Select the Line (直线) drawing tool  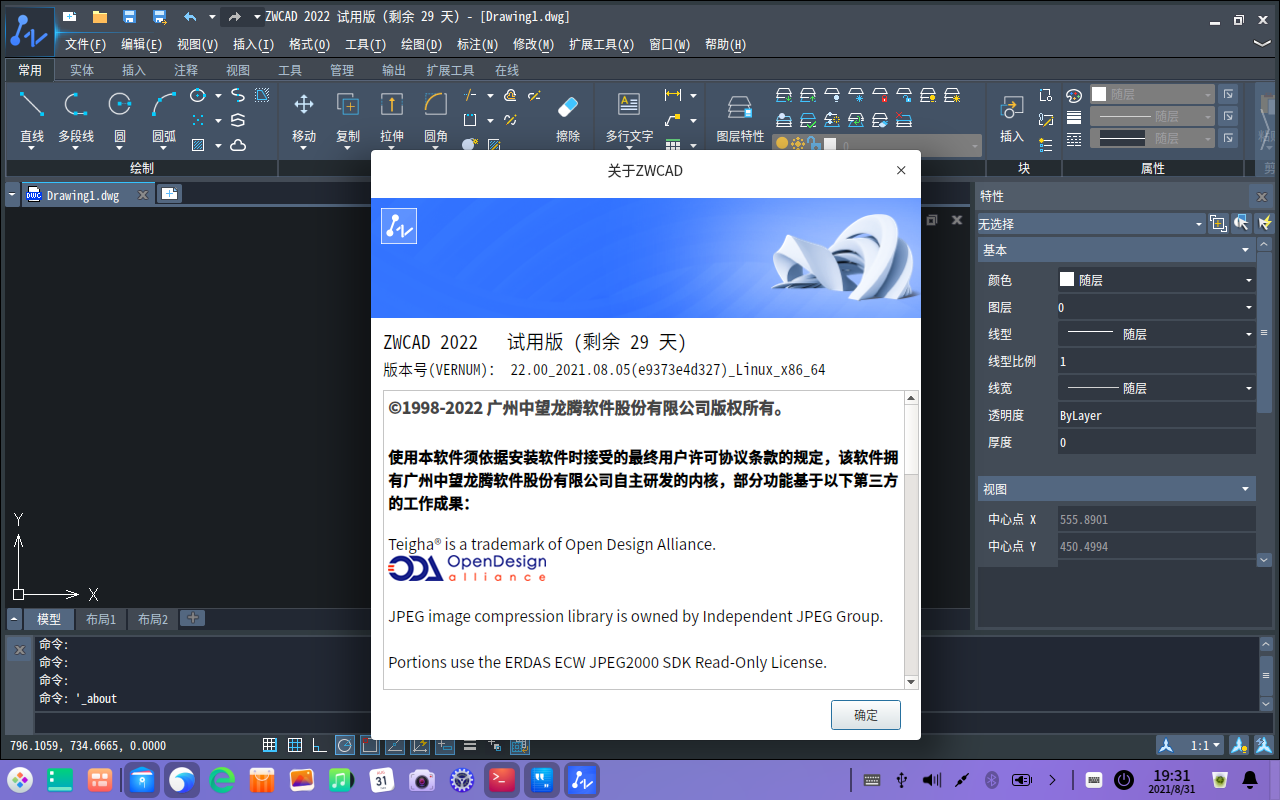point(32,118)
